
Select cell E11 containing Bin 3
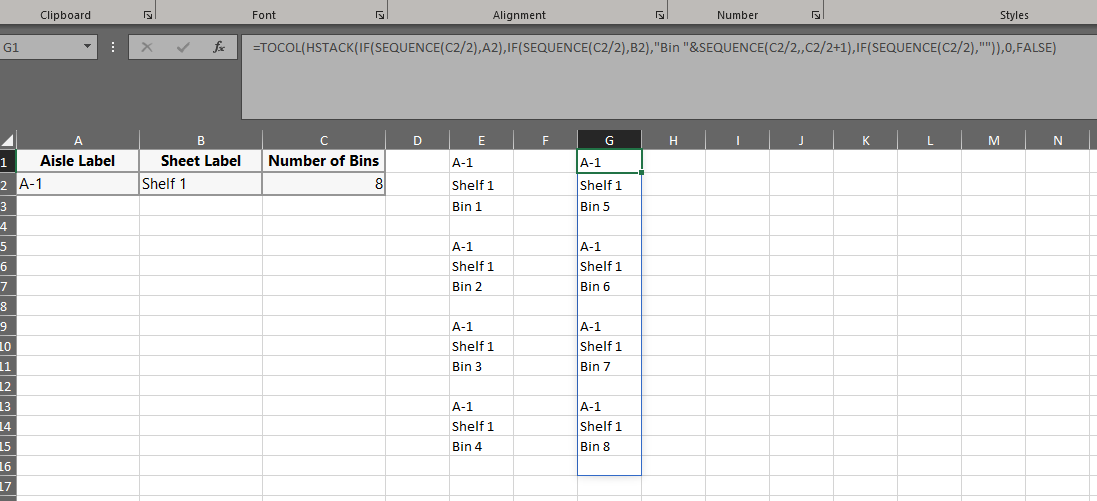481,366
